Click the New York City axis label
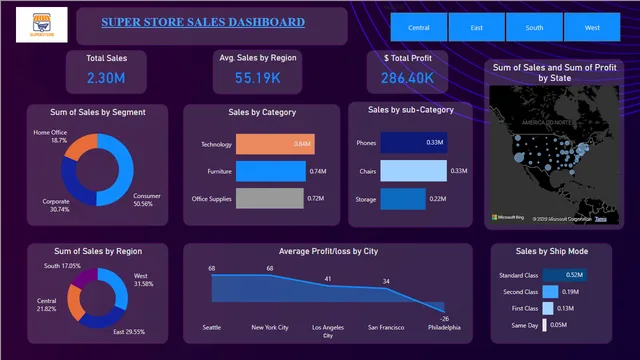Viewport: 640px width, 360px height. (x=270, y=327)
